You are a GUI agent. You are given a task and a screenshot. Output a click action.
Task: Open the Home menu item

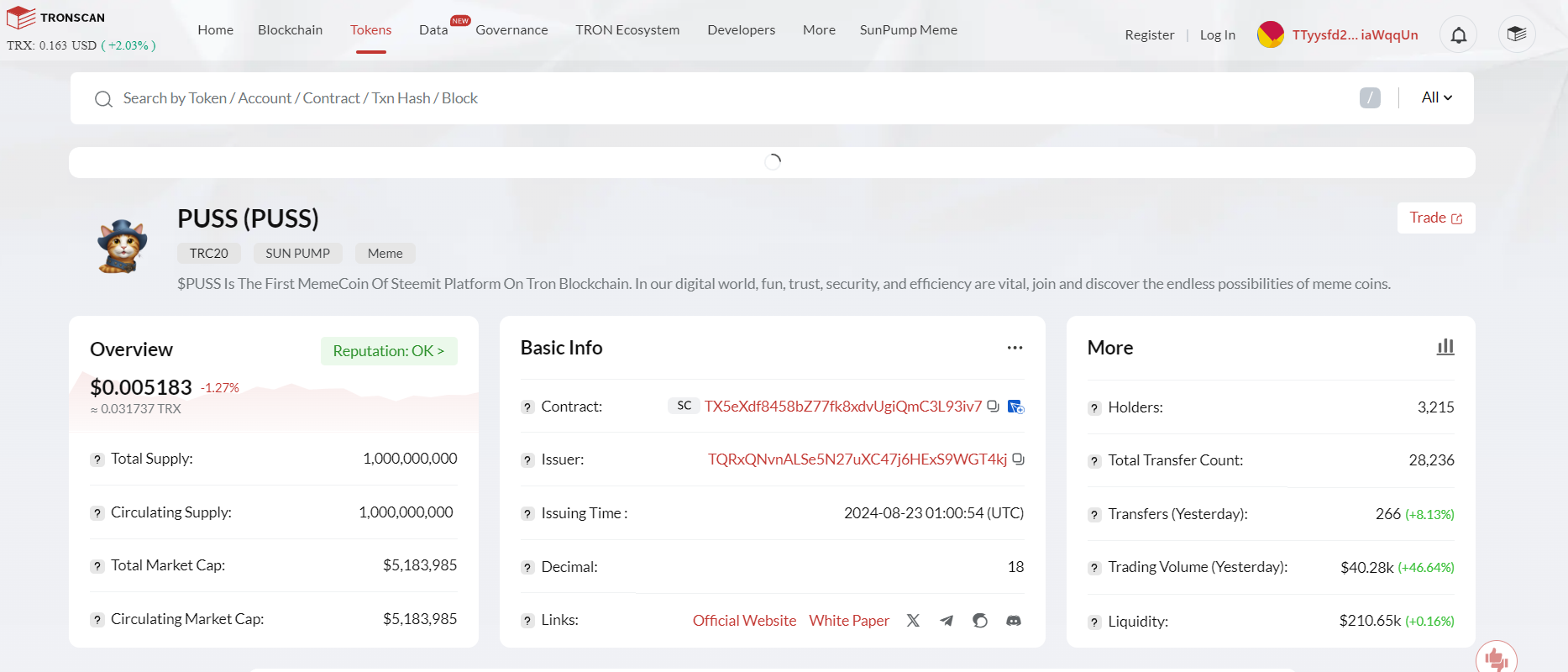click(x=216, y=30)
